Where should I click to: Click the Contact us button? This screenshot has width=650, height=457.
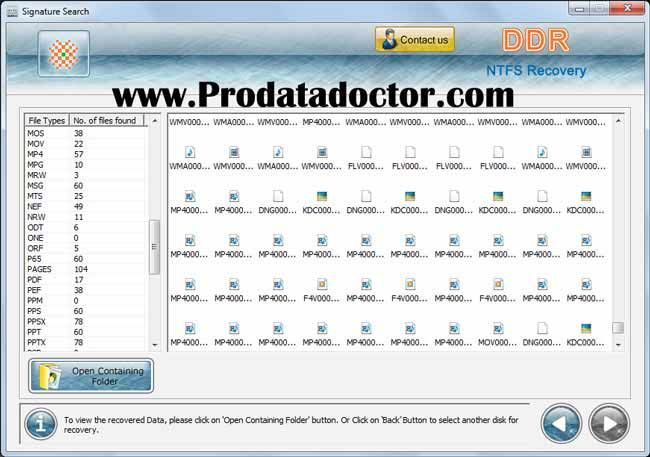[415, 40]
